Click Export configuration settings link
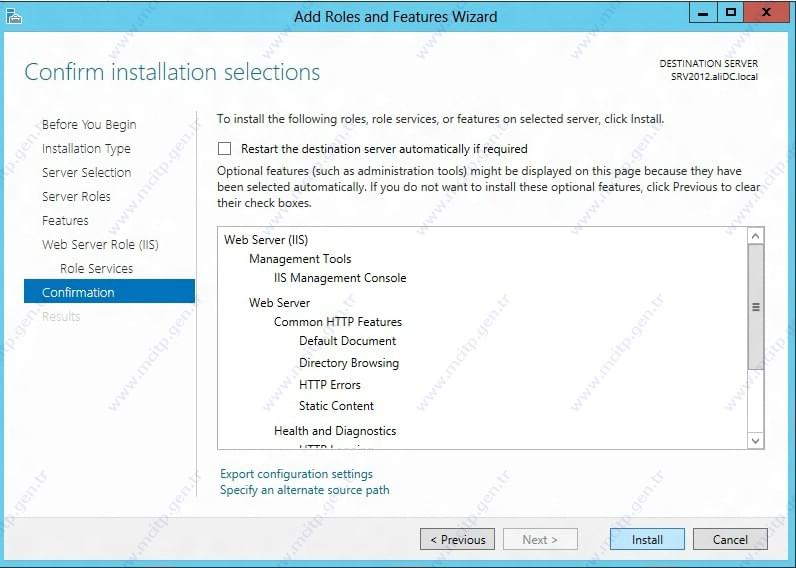 point(296,474)
